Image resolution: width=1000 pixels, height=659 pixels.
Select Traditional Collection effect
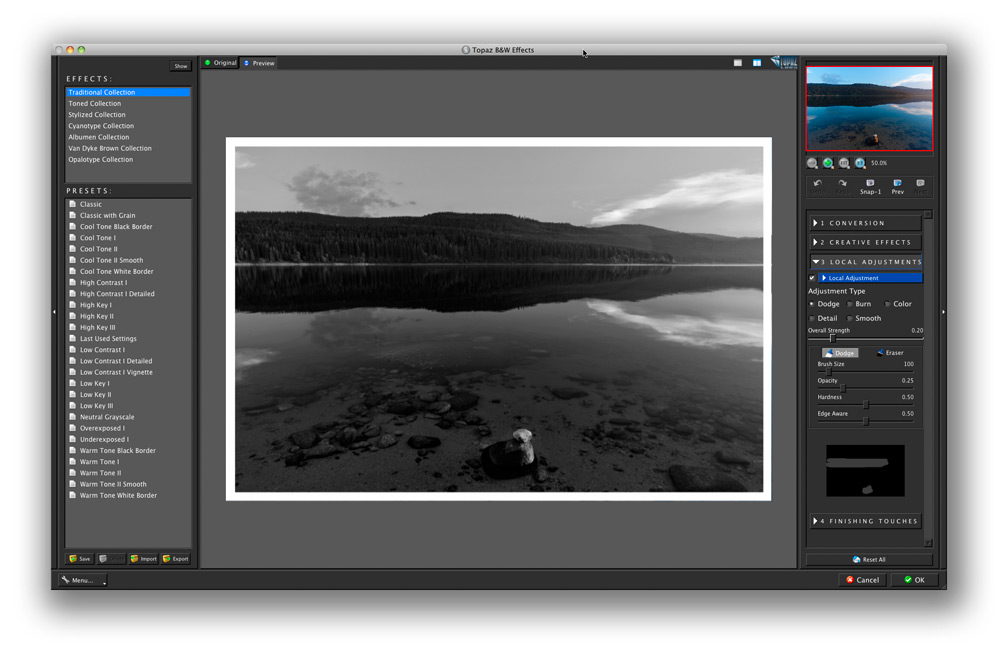pyautogui.click(x=128, y=93)
